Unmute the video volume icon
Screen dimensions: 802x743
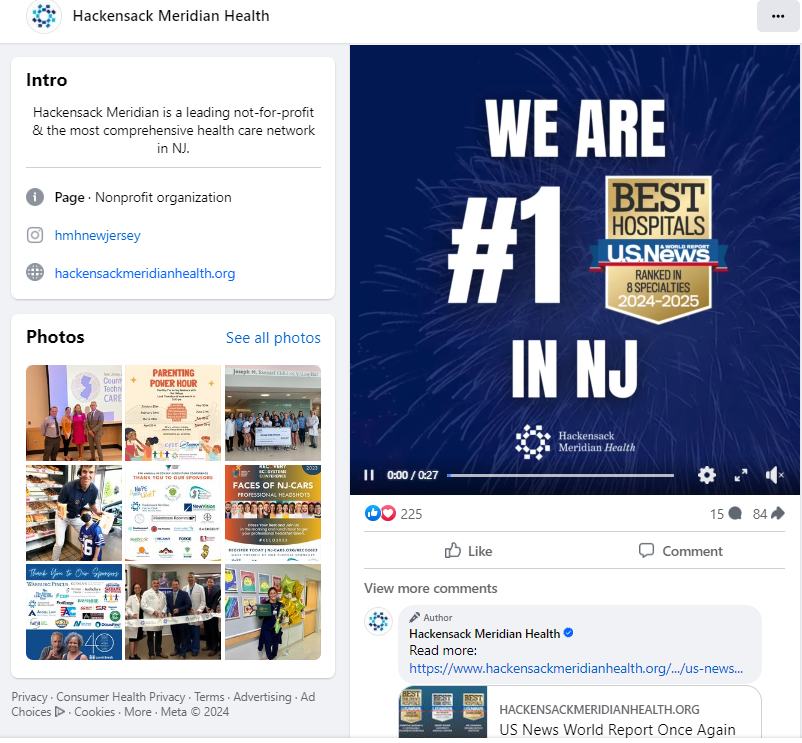[774, 475]
